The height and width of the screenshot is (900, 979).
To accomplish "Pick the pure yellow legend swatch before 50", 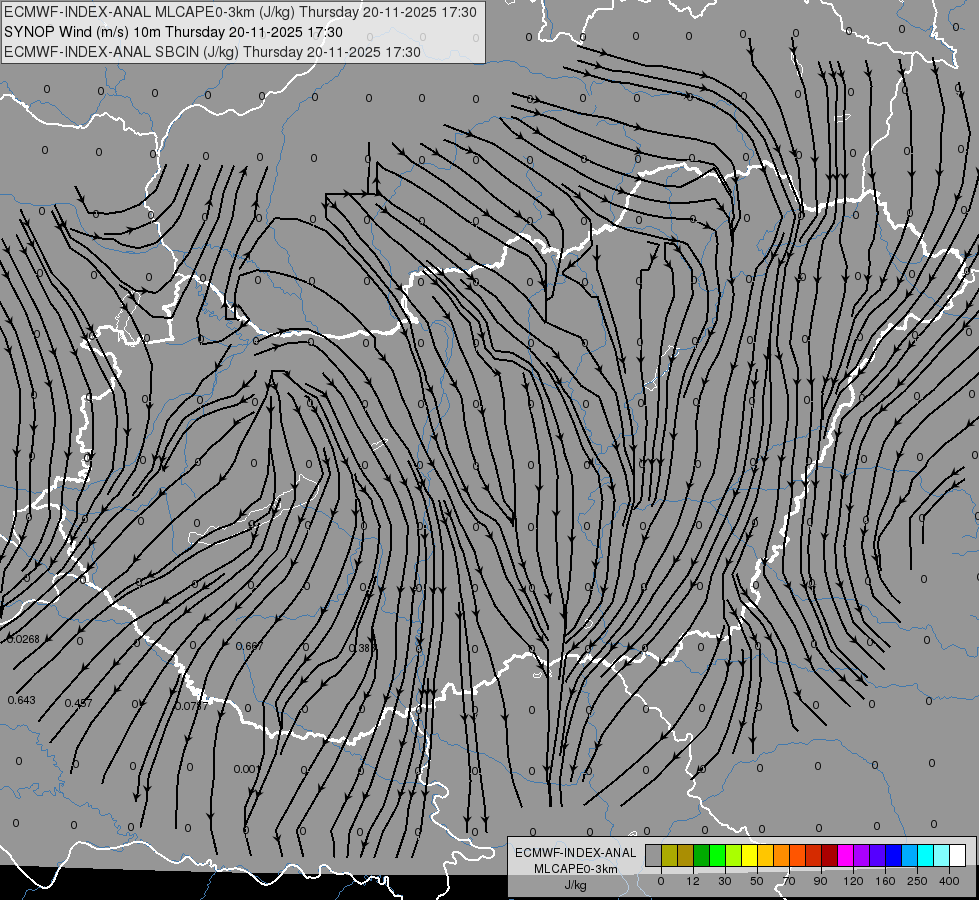I will tap(750, 855).
